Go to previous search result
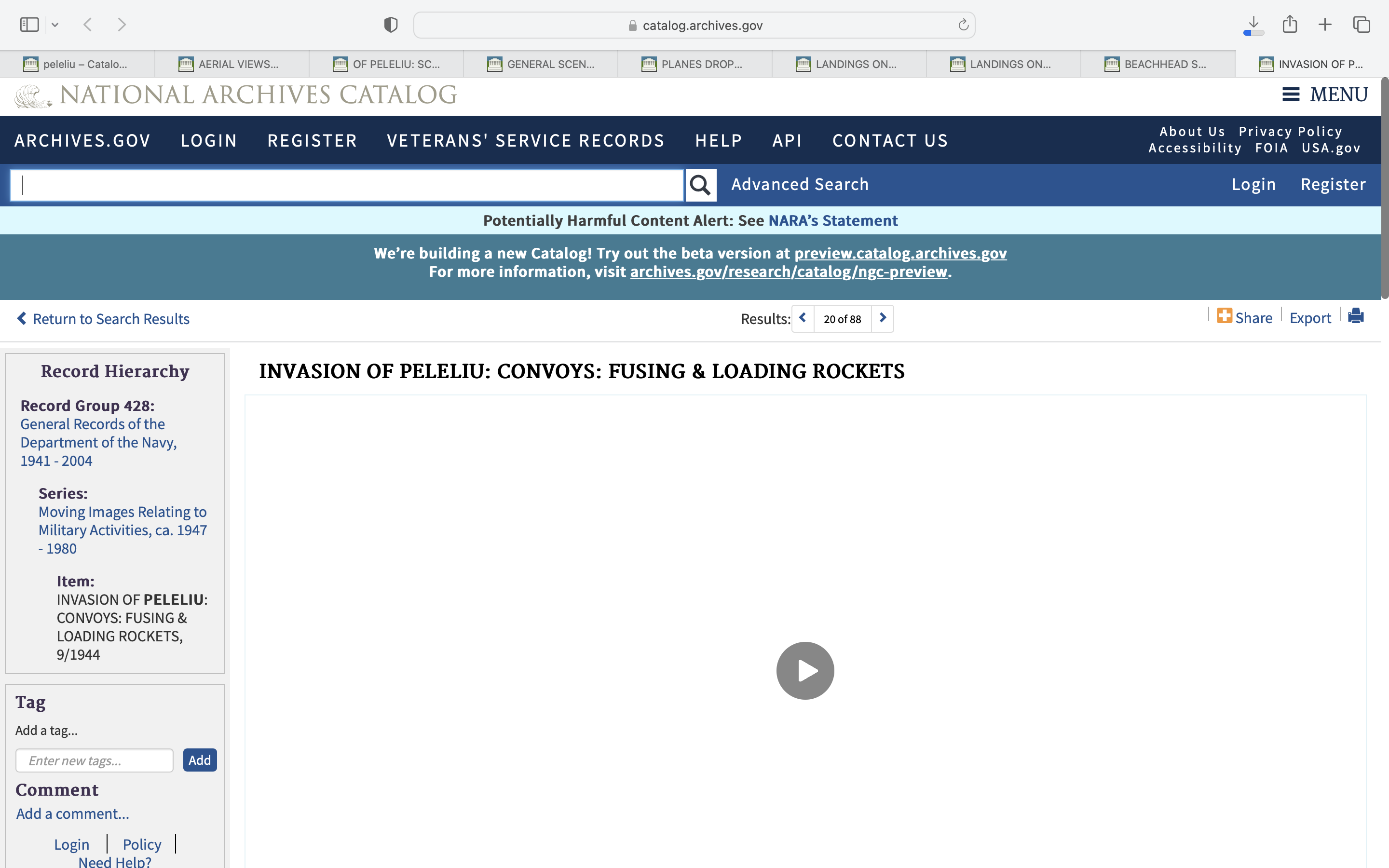Screen dimensions: 1389x868 point(803,318)
